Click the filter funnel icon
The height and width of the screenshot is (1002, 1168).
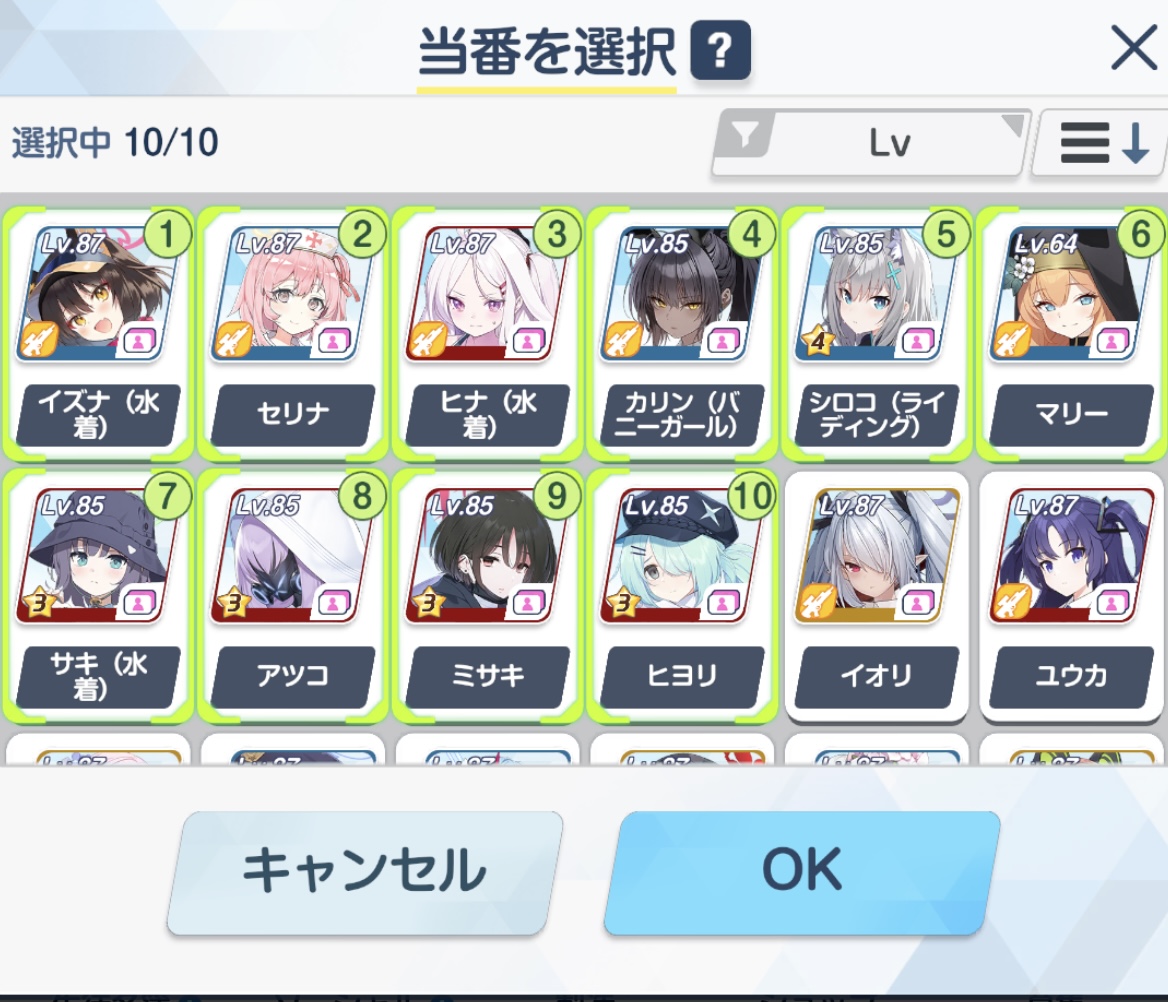click(x=745, y=136)
